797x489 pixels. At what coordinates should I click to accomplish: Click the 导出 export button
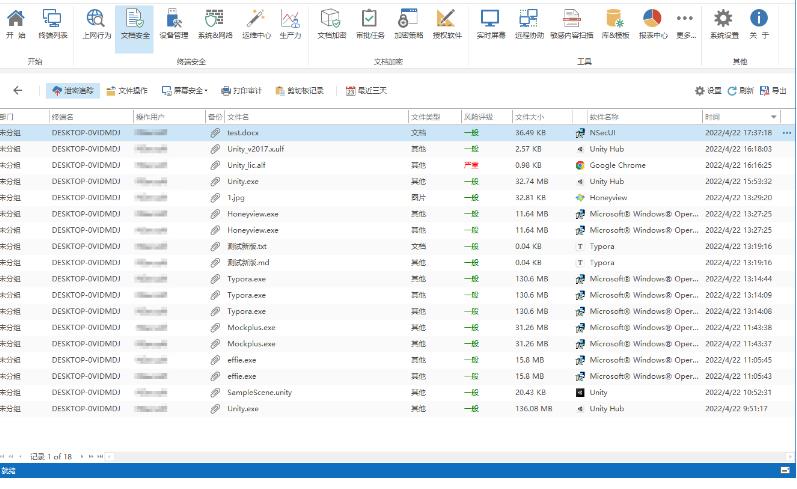pos(772,90)
